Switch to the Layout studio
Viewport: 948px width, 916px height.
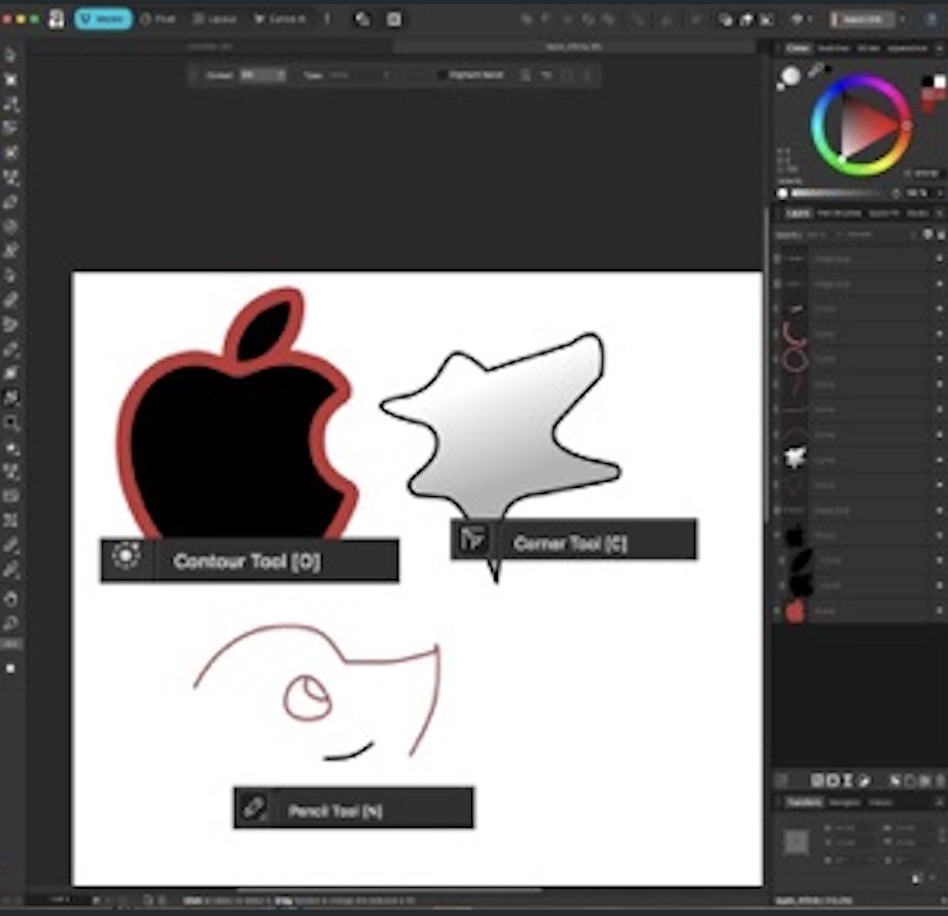pyautogui.click(x=215, y=19)
